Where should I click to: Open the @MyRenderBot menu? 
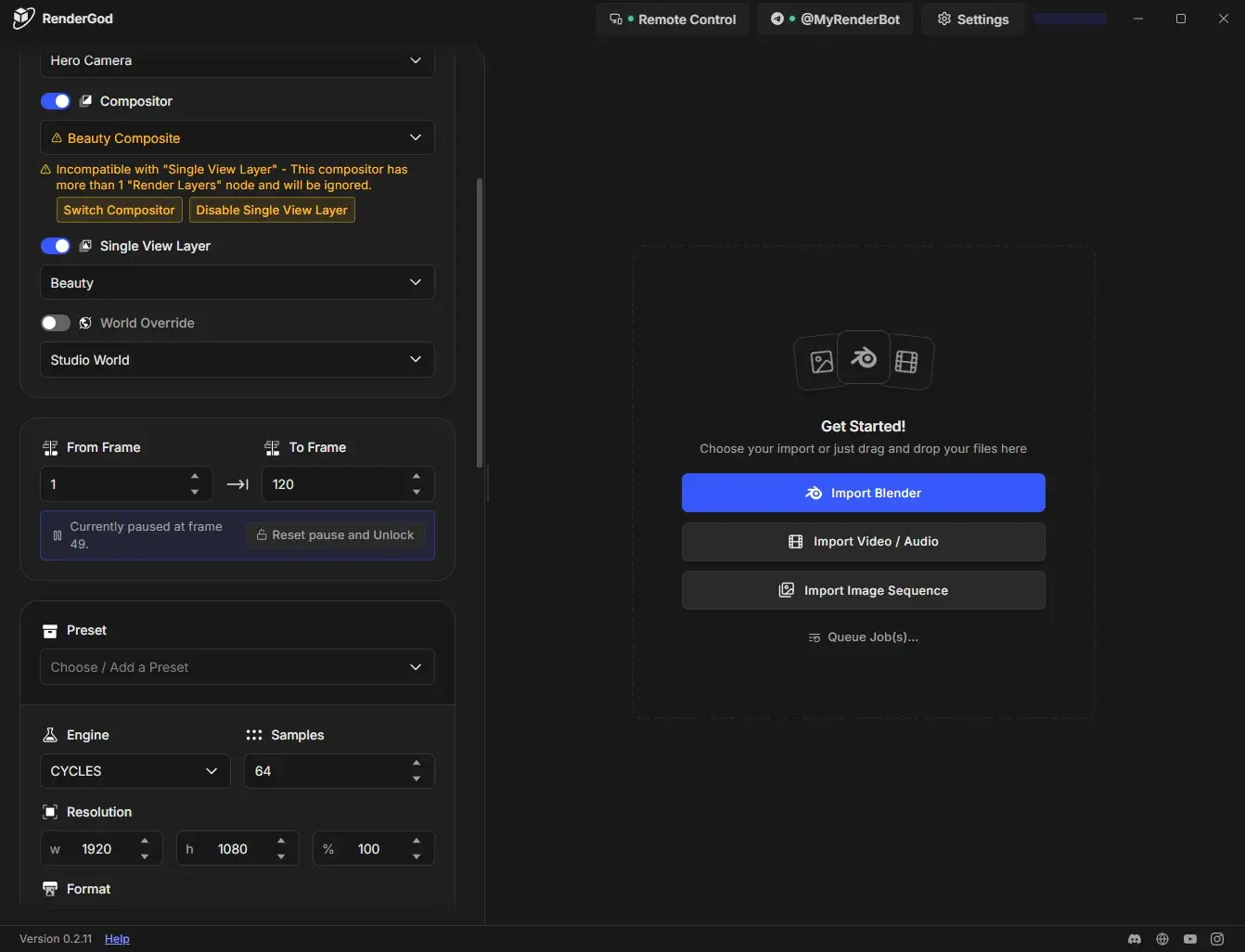pyautogui.click(x=836, y=19)
